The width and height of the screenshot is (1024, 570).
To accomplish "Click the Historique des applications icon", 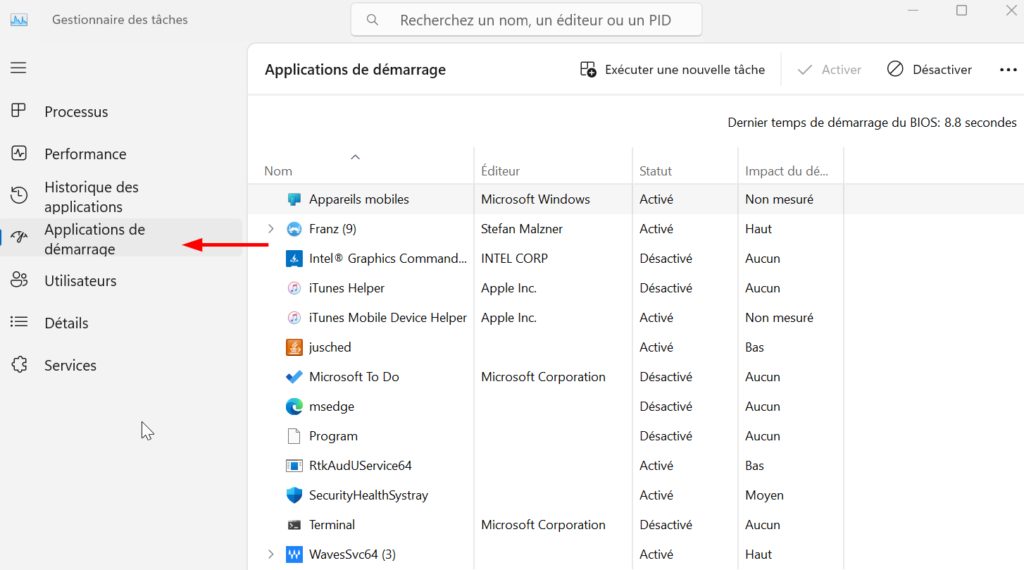I will 19,195.
